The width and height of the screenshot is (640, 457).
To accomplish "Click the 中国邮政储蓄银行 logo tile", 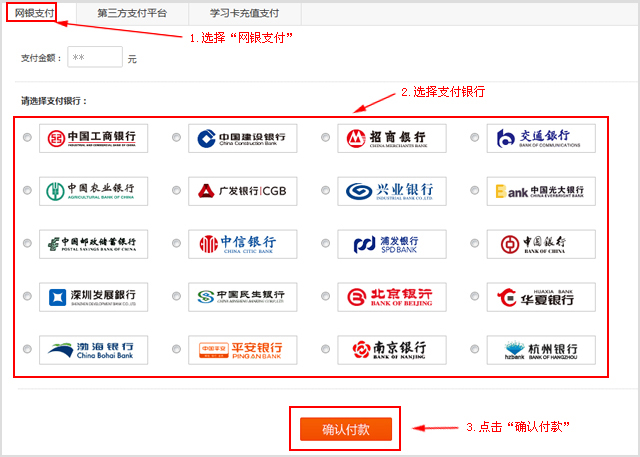I will tap(93, 244).
